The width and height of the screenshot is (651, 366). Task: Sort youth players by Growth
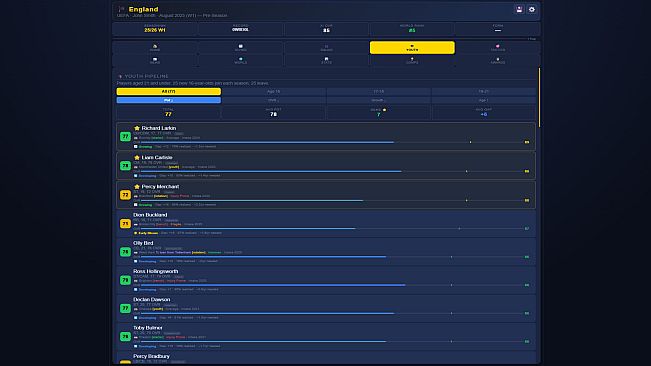379,100
